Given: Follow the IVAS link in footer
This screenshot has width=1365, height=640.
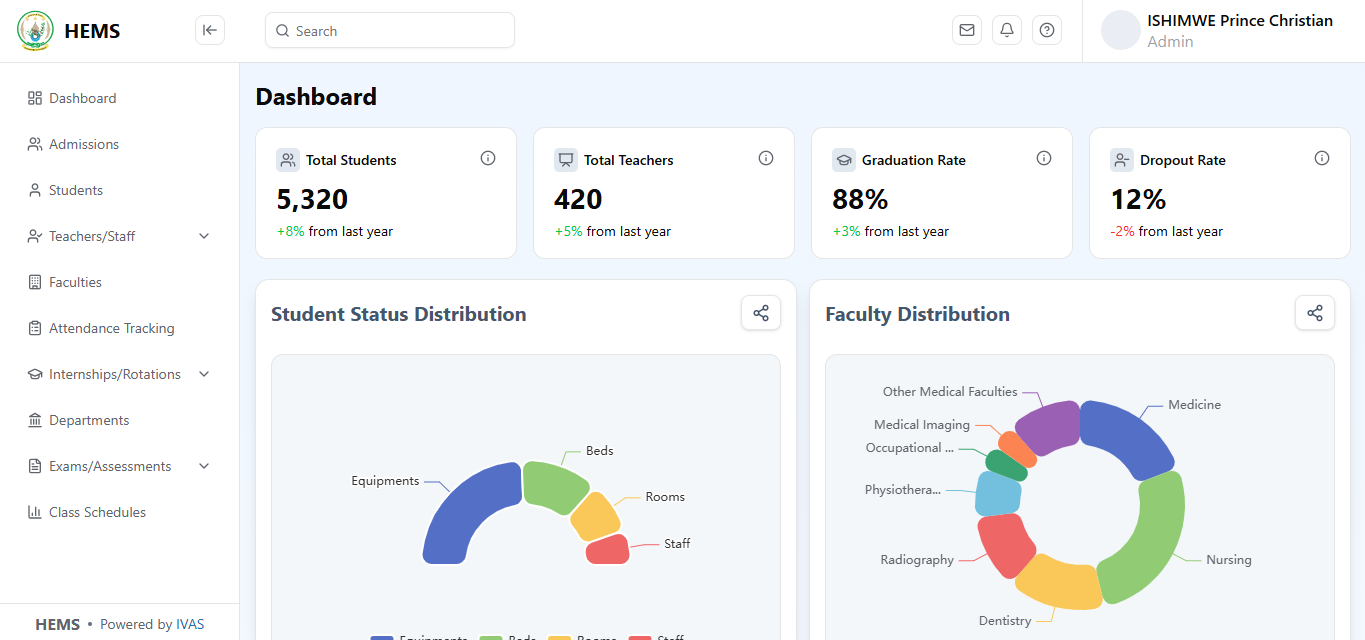Looking at the screenshot, I should [x=190, y=624].
